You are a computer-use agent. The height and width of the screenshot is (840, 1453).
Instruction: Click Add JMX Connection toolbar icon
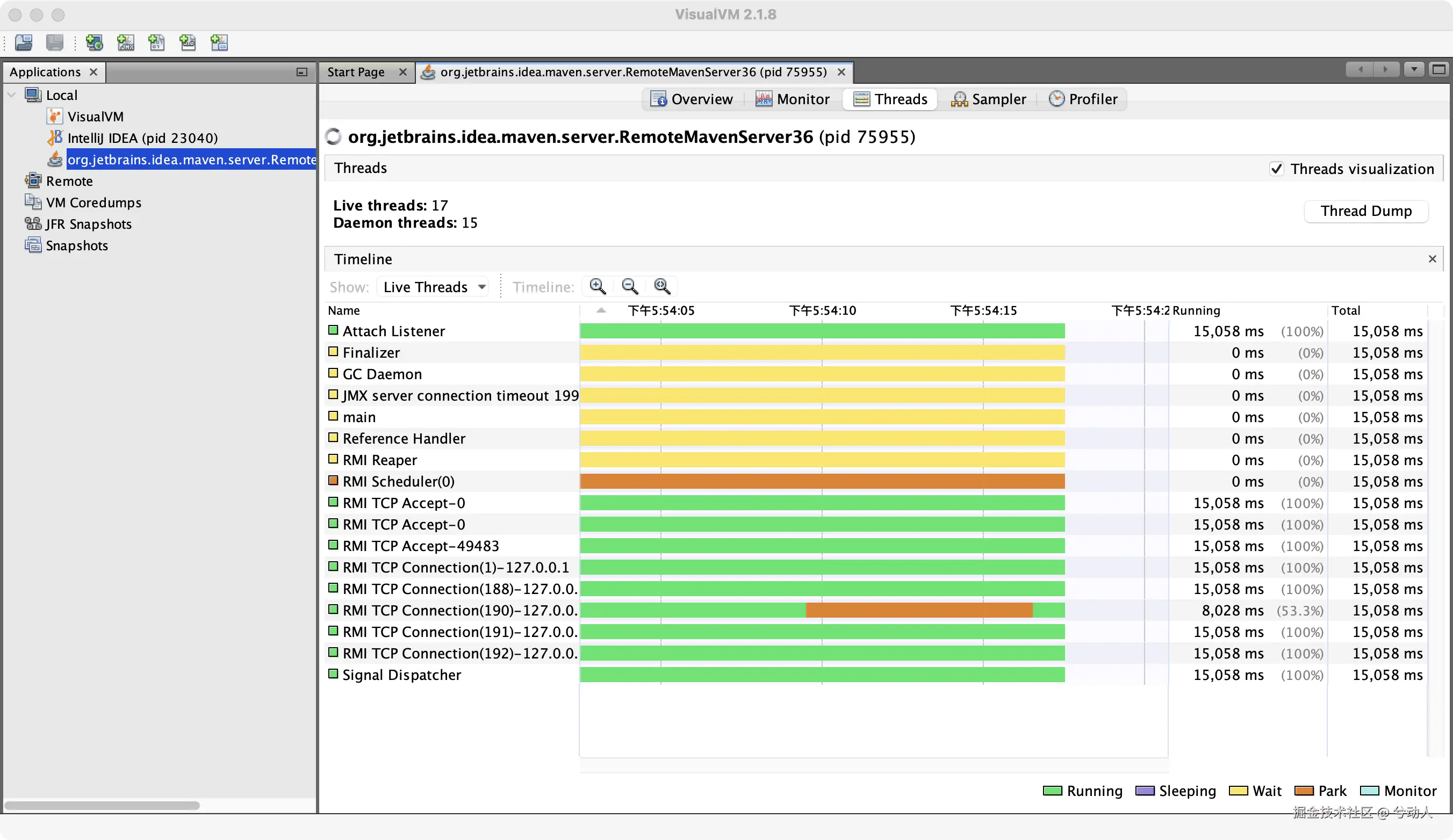coord(125,42)
